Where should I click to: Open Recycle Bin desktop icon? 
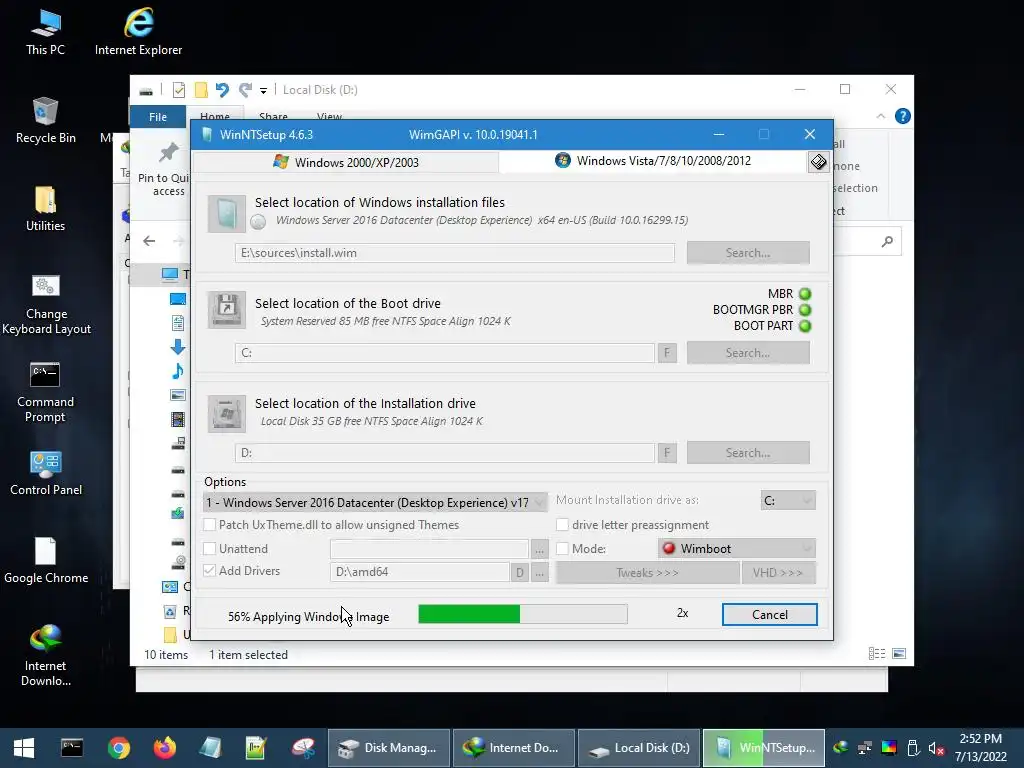pos(45,120)
